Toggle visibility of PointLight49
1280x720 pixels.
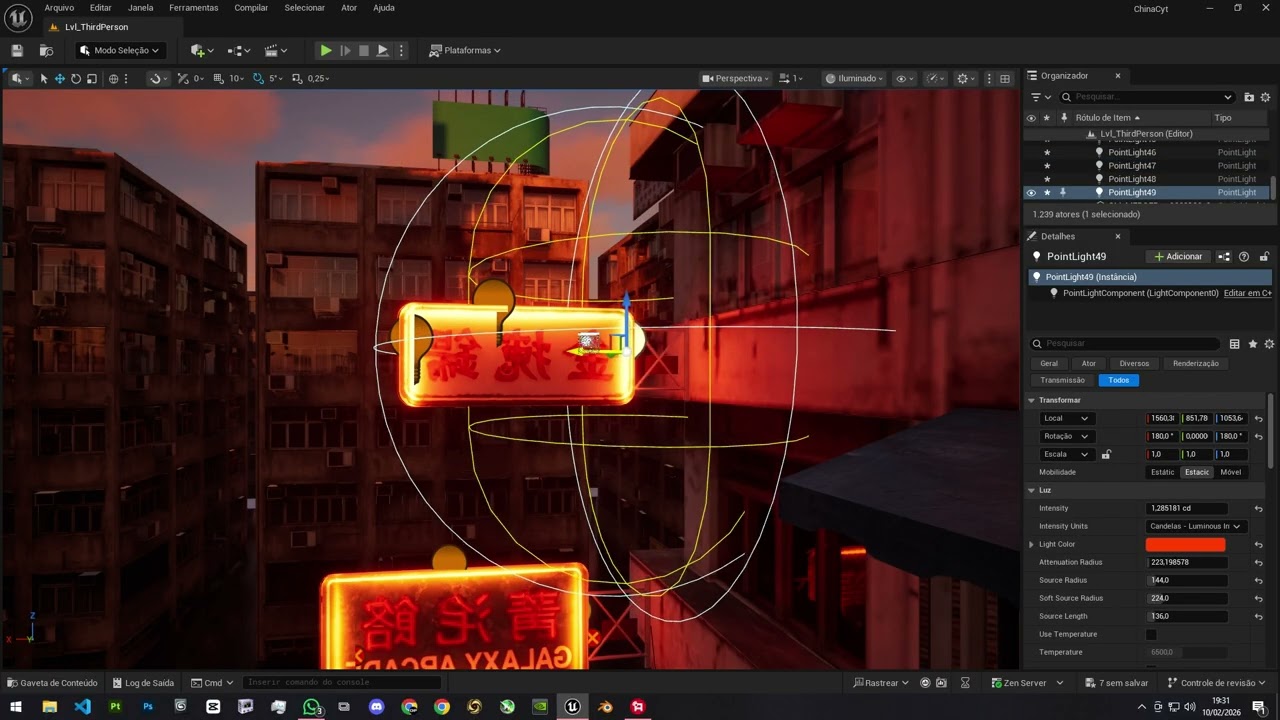(x=1031, y=192)
